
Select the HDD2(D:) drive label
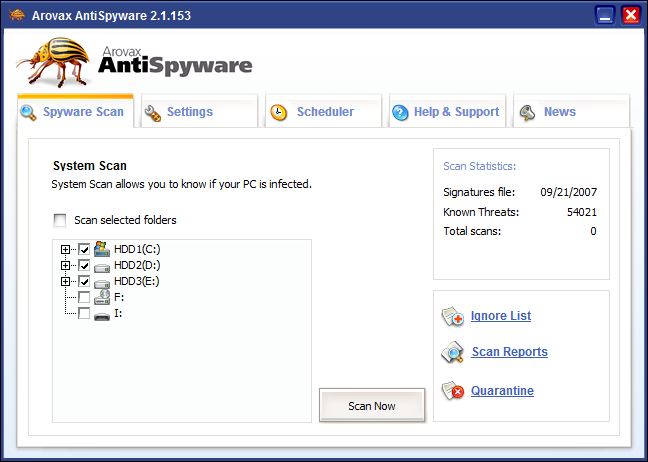(137, 265)
